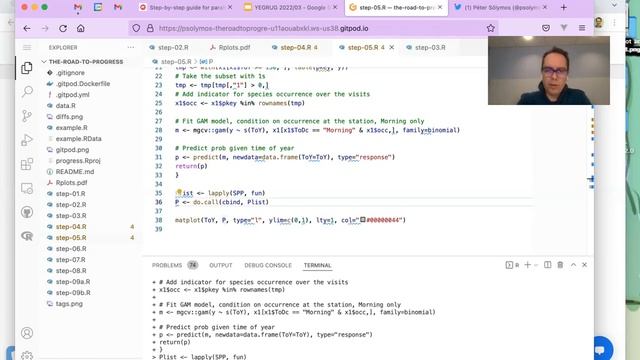Screen dimensions: 640x360
Task: Switch to step-02.R editor tab
Action: [x=169, y=48]
